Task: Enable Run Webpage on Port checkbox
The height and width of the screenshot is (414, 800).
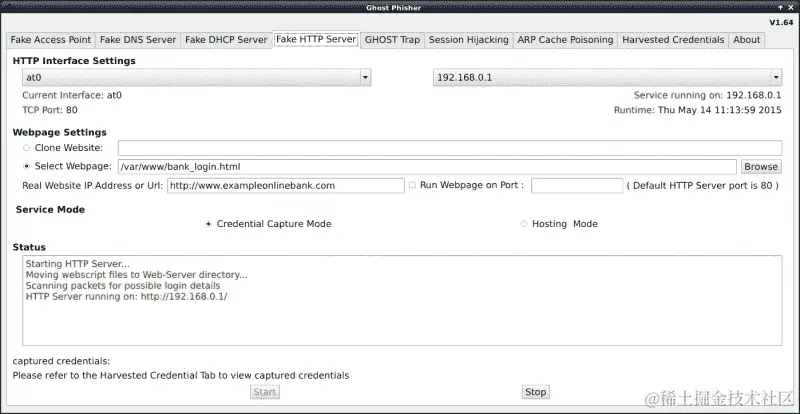Action: click(x=412, y=185)
